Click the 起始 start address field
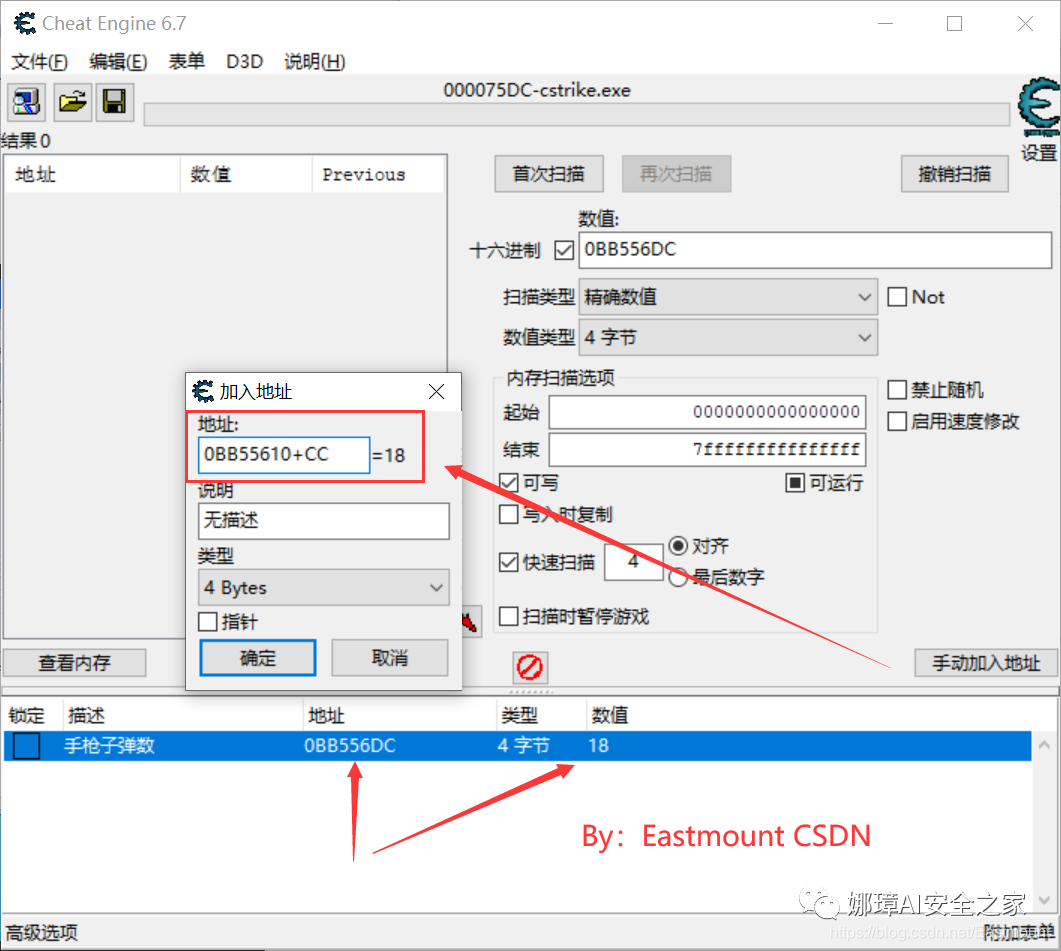This screenshot has width=1061, height=951. (x=707, y=412)
